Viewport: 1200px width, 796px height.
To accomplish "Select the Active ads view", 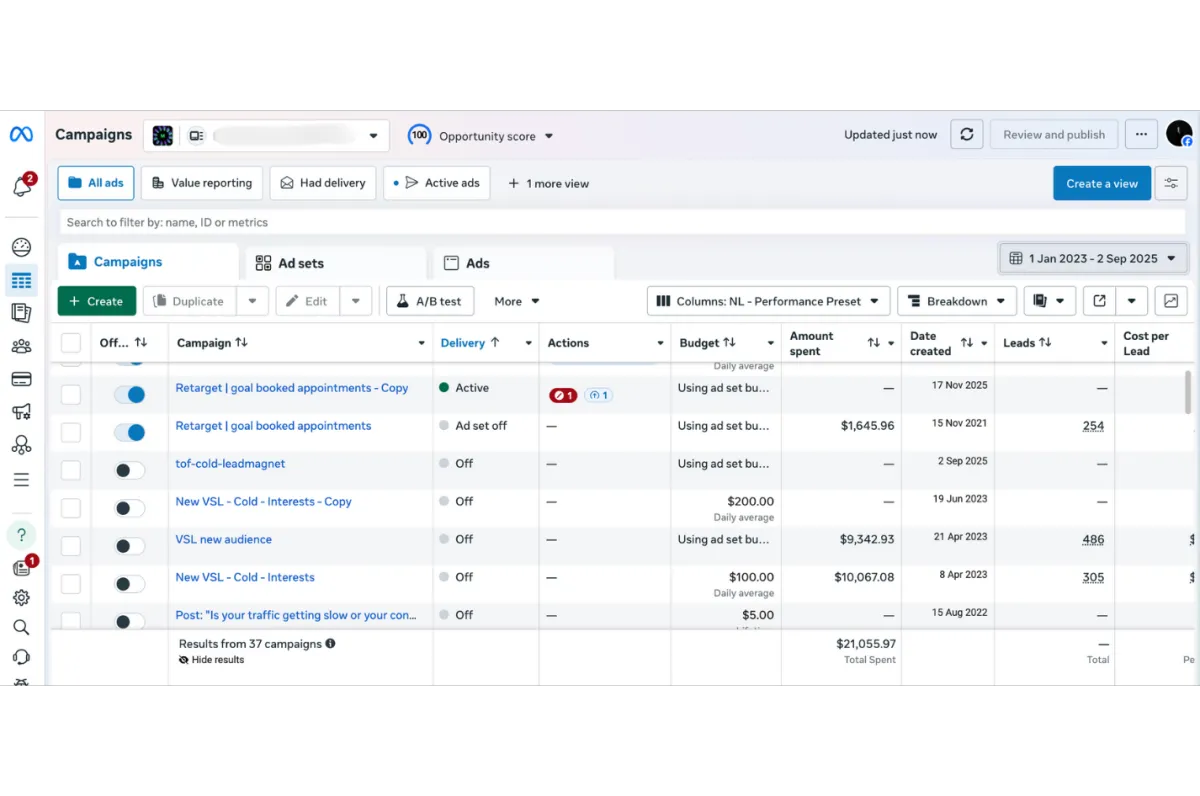I will coord(437,183).
